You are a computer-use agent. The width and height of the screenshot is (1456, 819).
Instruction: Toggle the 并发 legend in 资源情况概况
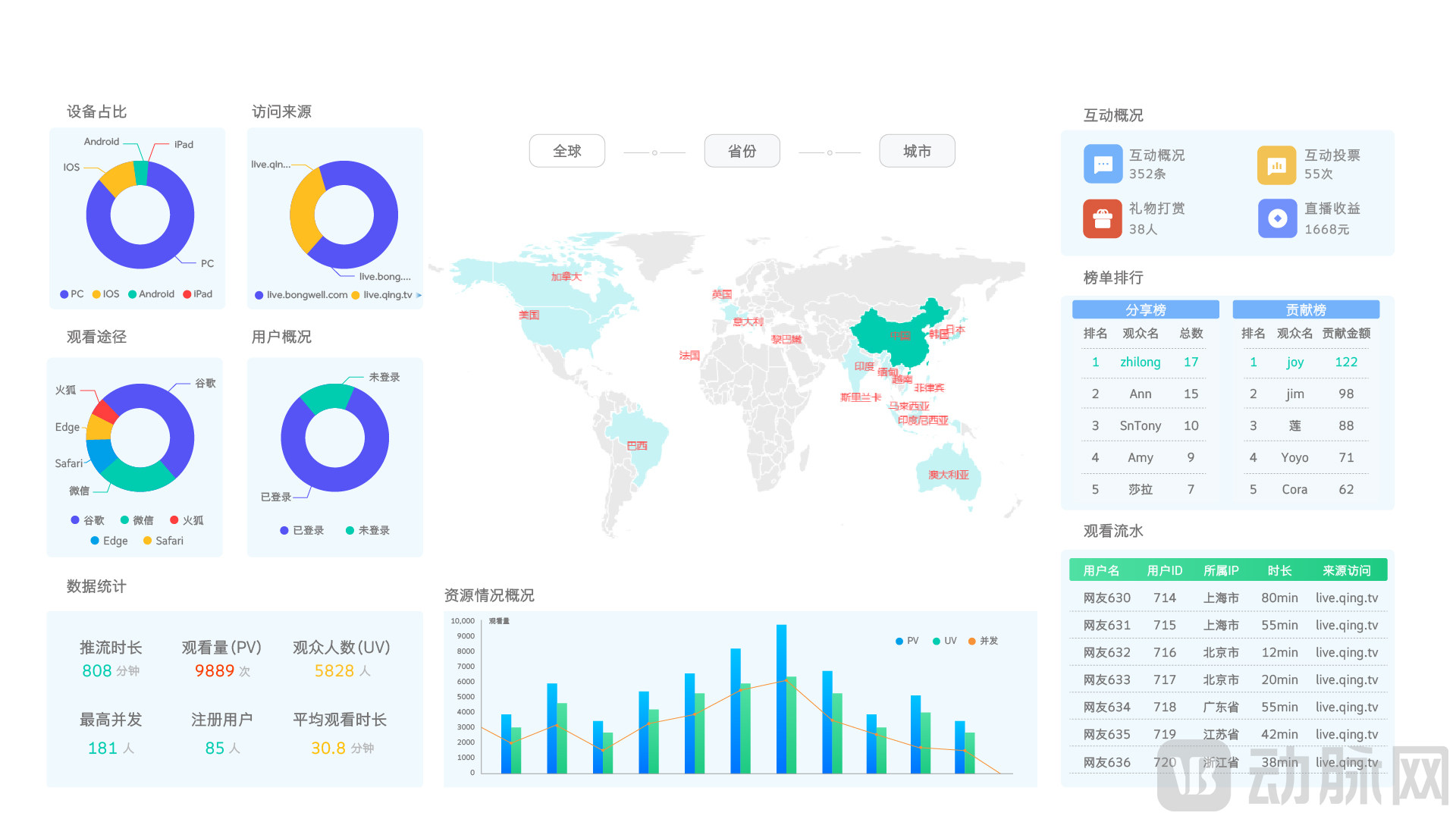pyautogui.click(x=984, y=641)
